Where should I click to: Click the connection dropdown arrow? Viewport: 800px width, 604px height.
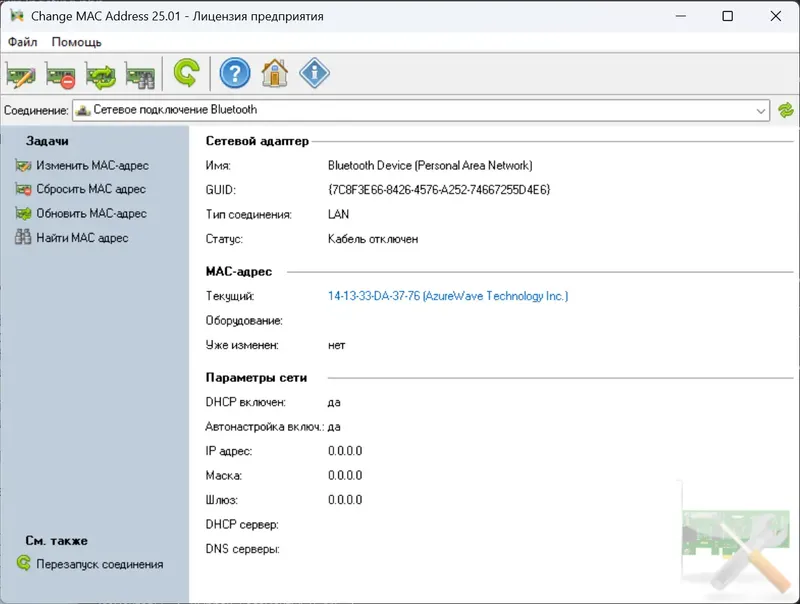(x=762, y=110)
